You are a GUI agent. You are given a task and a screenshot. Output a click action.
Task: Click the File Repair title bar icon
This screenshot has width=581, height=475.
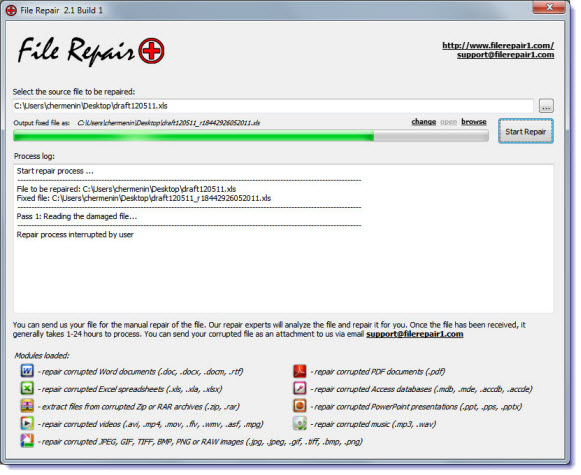click(11, 10)
